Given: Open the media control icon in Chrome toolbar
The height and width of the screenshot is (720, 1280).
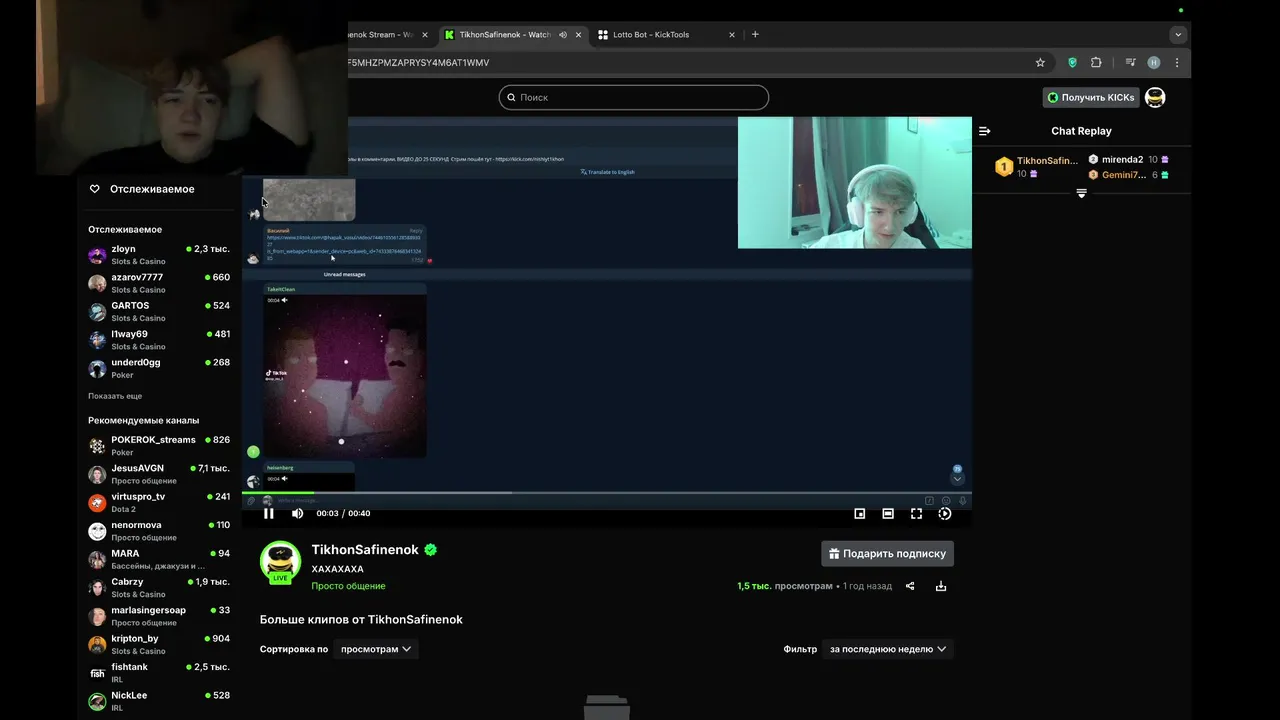Looking at the screenshot, I should 1130,62.
